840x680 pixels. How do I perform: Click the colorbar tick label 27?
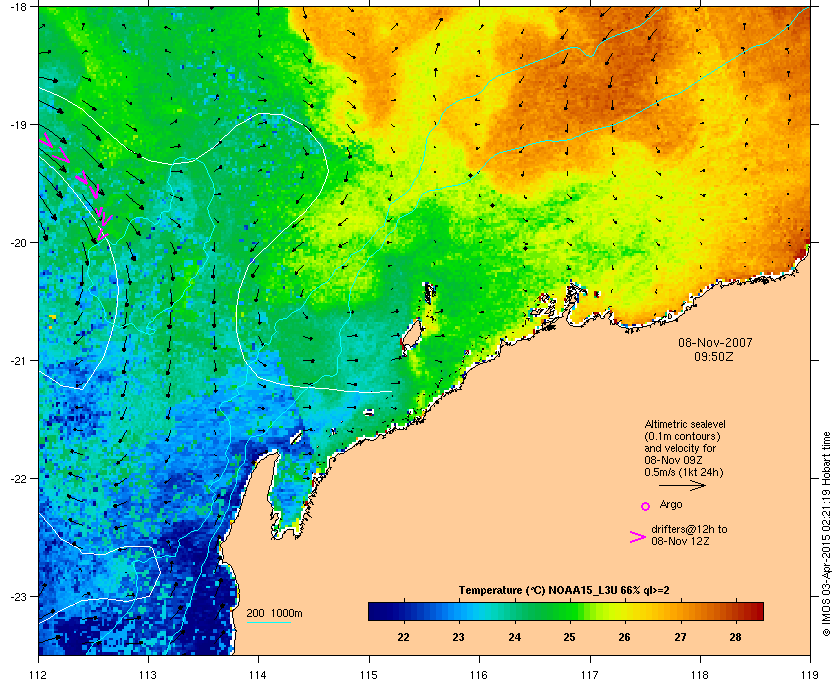[680, 637]
